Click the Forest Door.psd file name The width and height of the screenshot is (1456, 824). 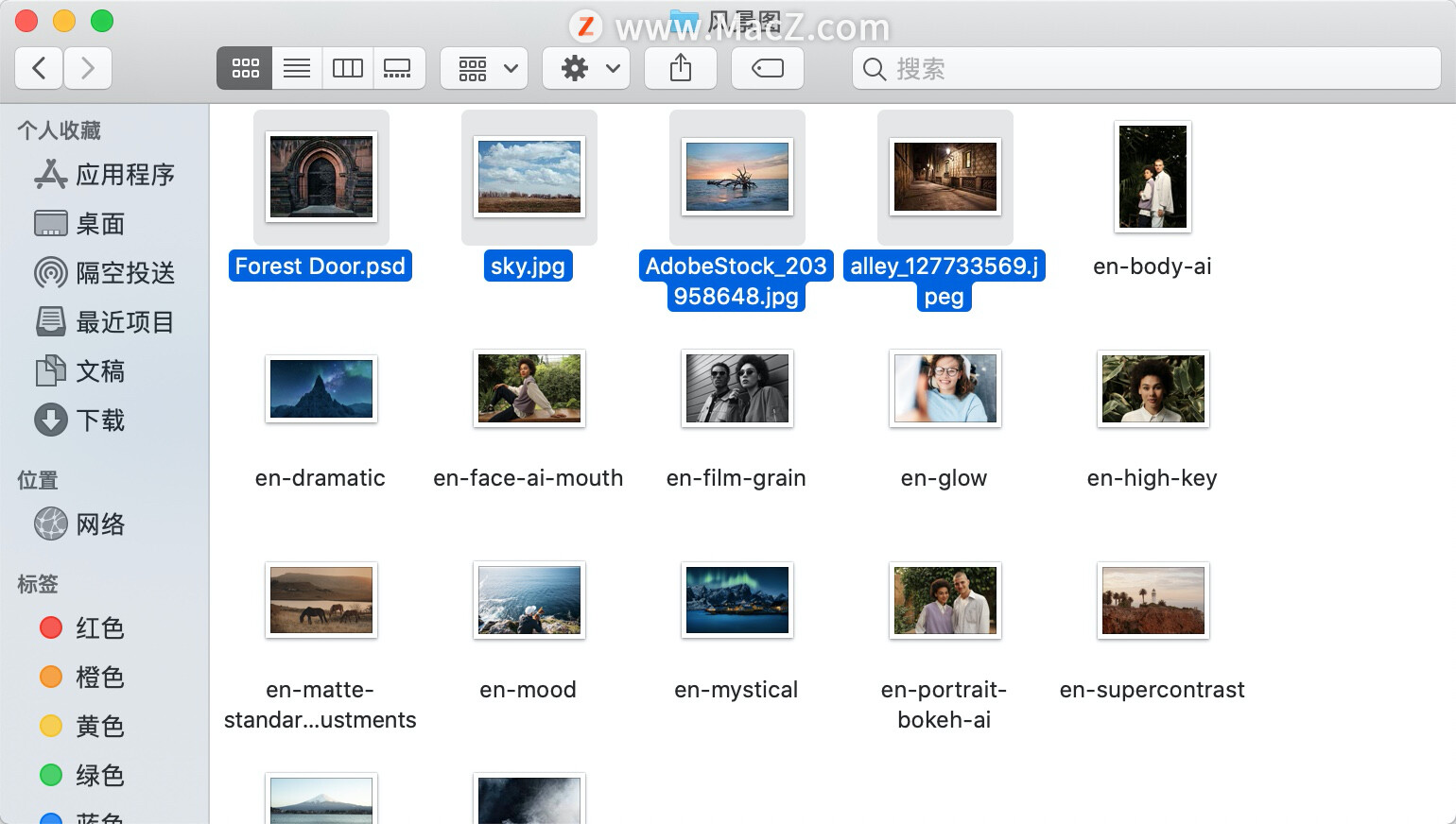pos(321,266)
